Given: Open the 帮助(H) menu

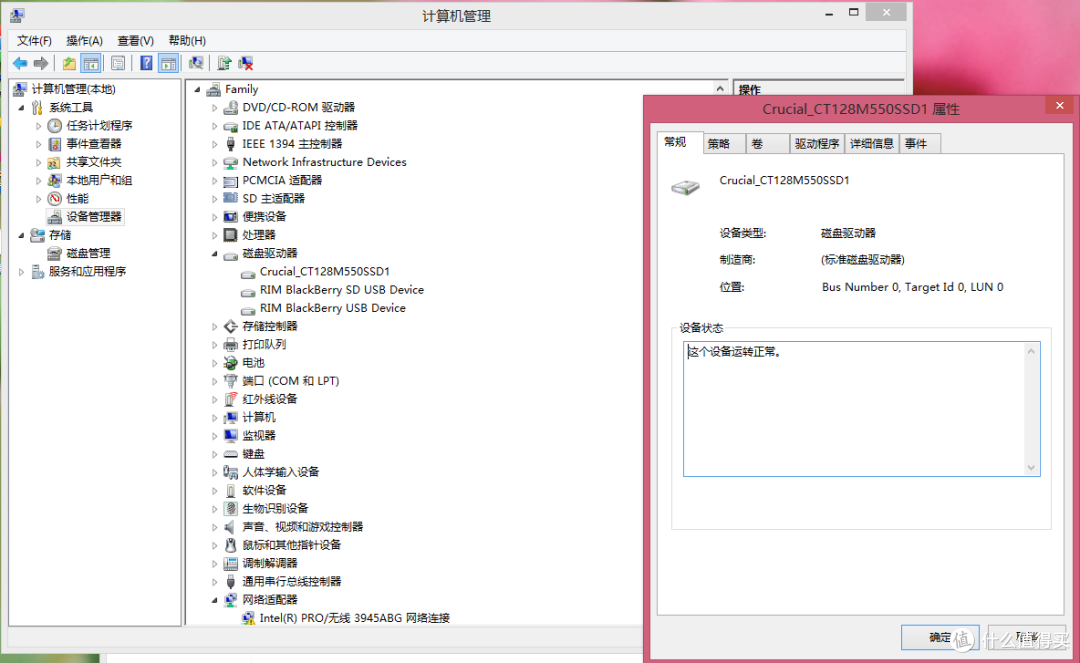Looking at the screenshot, I should 187,41.
